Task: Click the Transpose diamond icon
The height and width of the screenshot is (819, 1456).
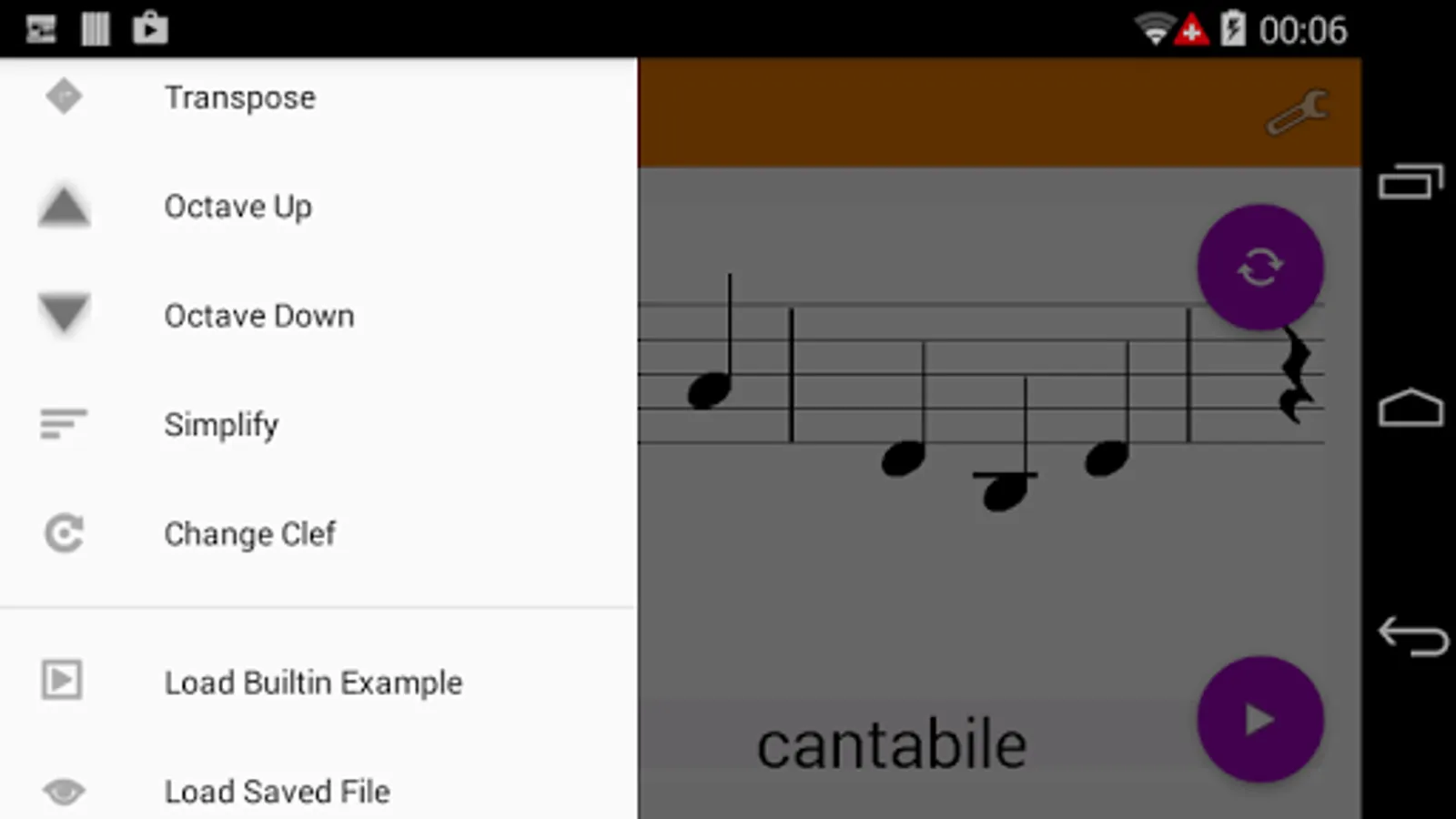Action: 64,96
